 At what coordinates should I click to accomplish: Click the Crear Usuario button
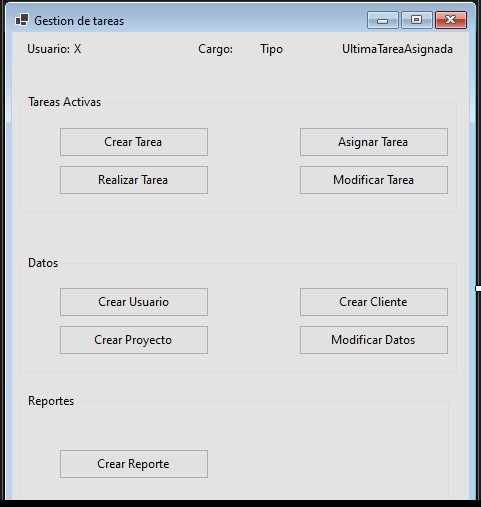point(134,302)
